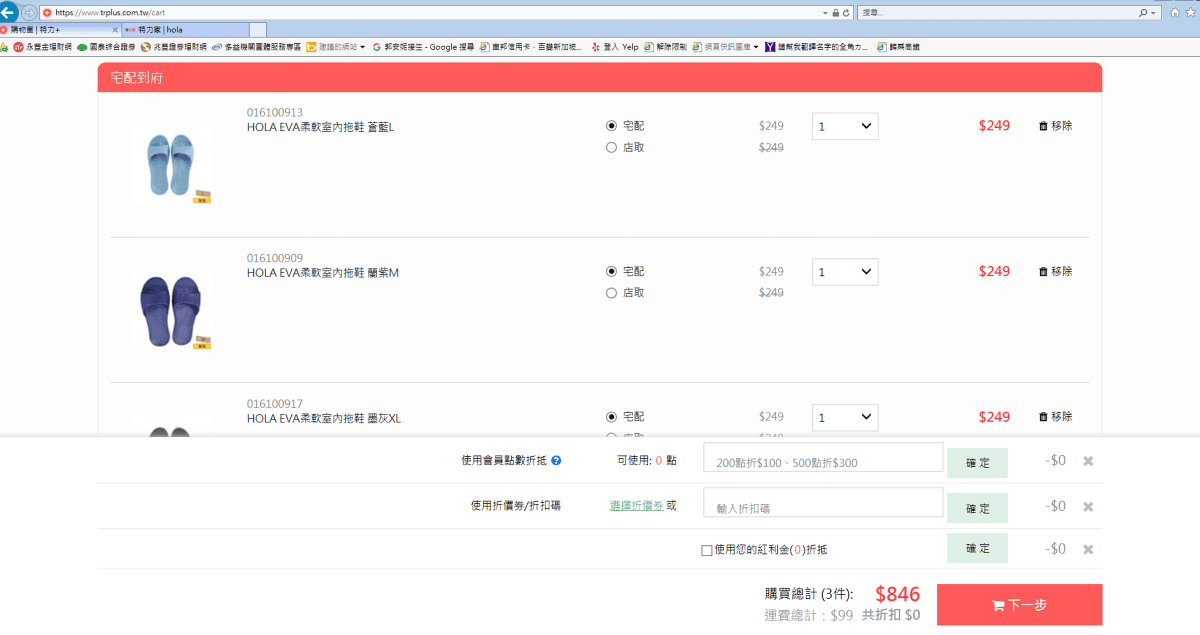This screenshot has width=1200, height=635.
Task: Click product name HOLA EVA柔軟室內拖鞋 蒼藍L
Action: tap(320, 127)
